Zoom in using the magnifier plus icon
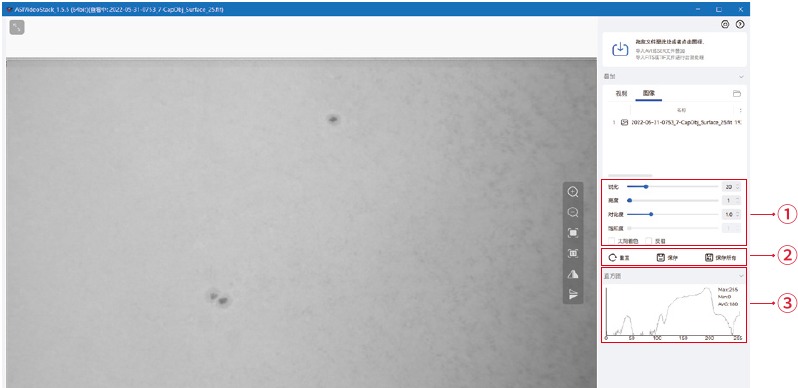Screen dimensions: 798x388 point(573,191)
